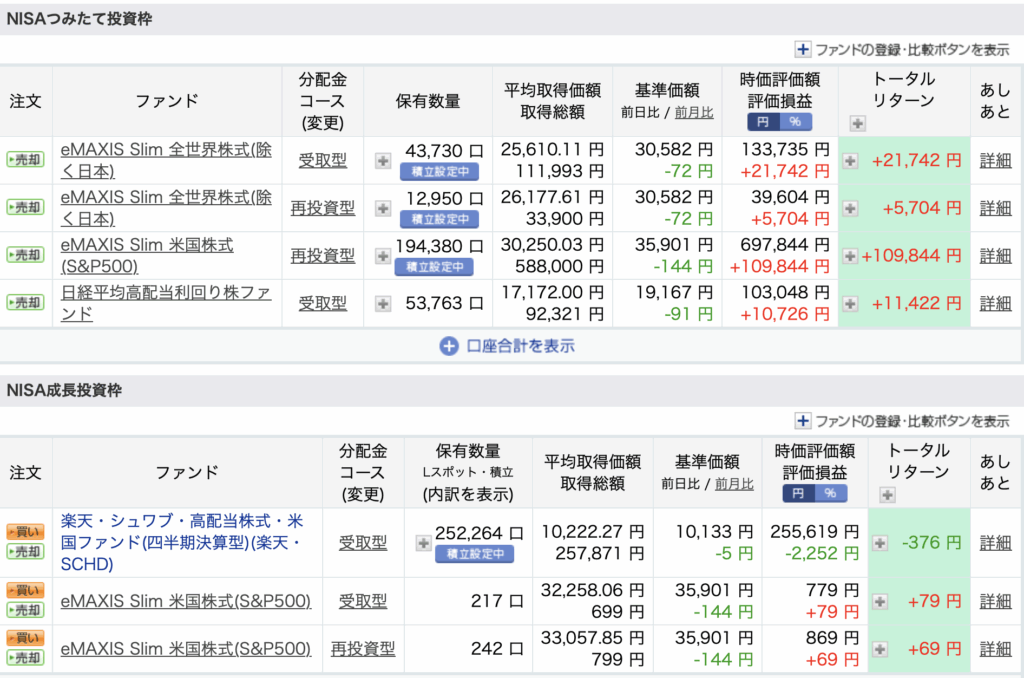Expand 口座合計を表示 row
The image size is (1024, 678).
(510, 346)
